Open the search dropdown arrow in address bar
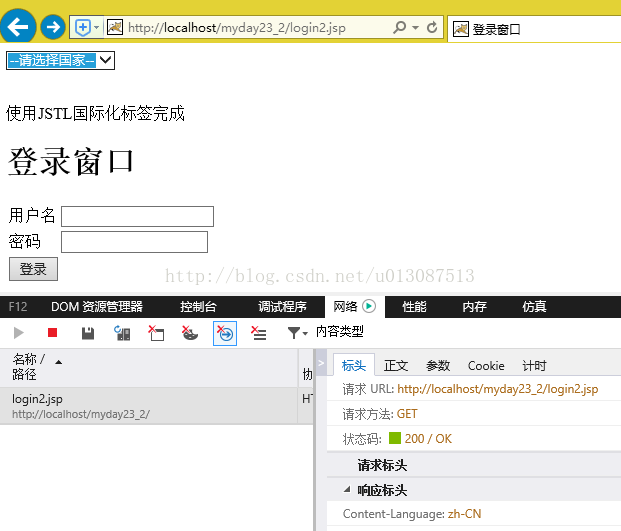The image size is (621, 531). 415,28
